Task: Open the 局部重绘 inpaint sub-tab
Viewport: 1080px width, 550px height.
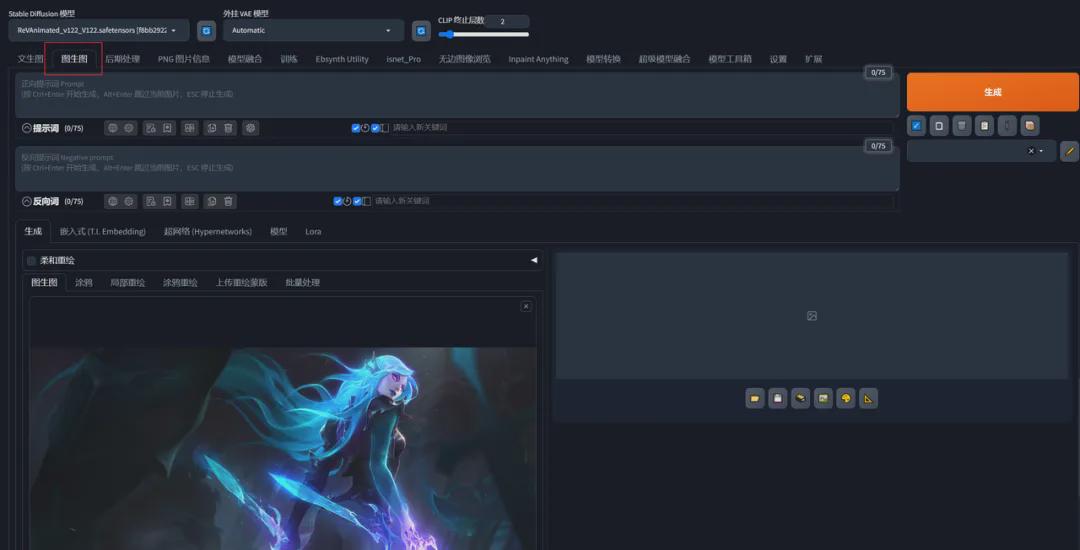Action: (127, 283)
